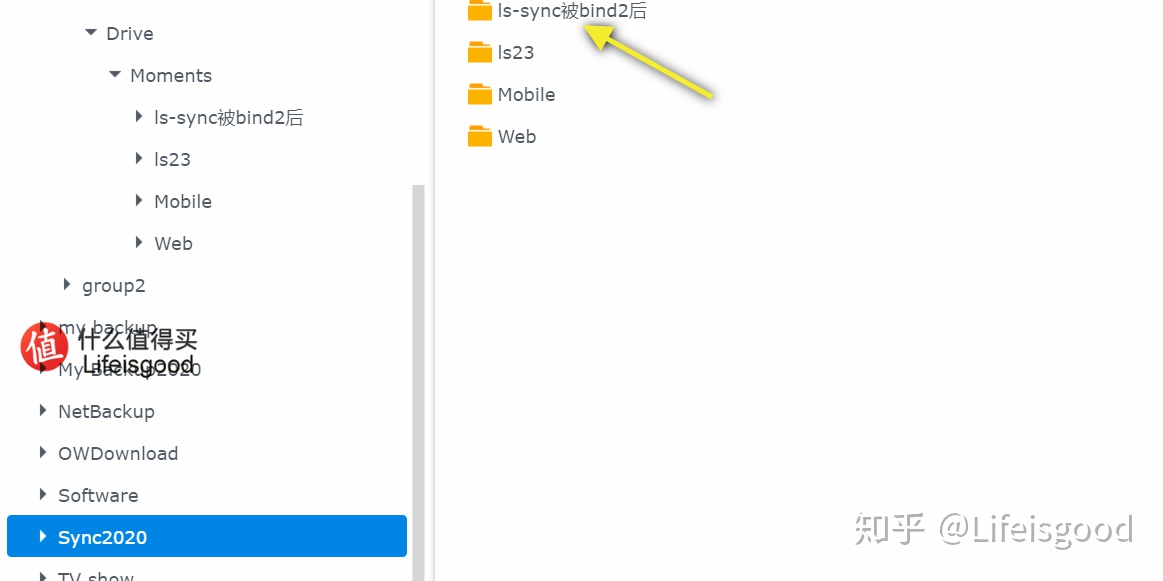Expand the group2 tree node
The height and width of the screenshot is (581, 1163).
67,284
